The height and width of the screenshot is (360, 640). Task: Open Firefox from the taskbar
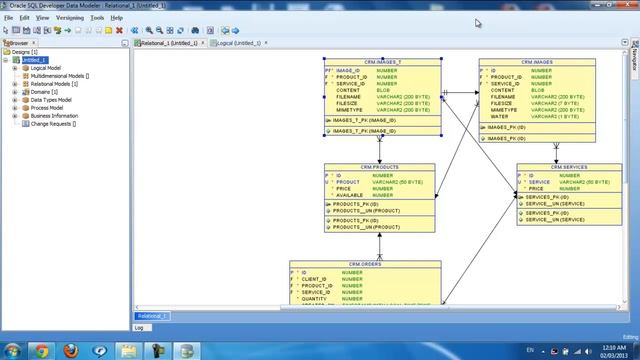(x=71, y=351)
